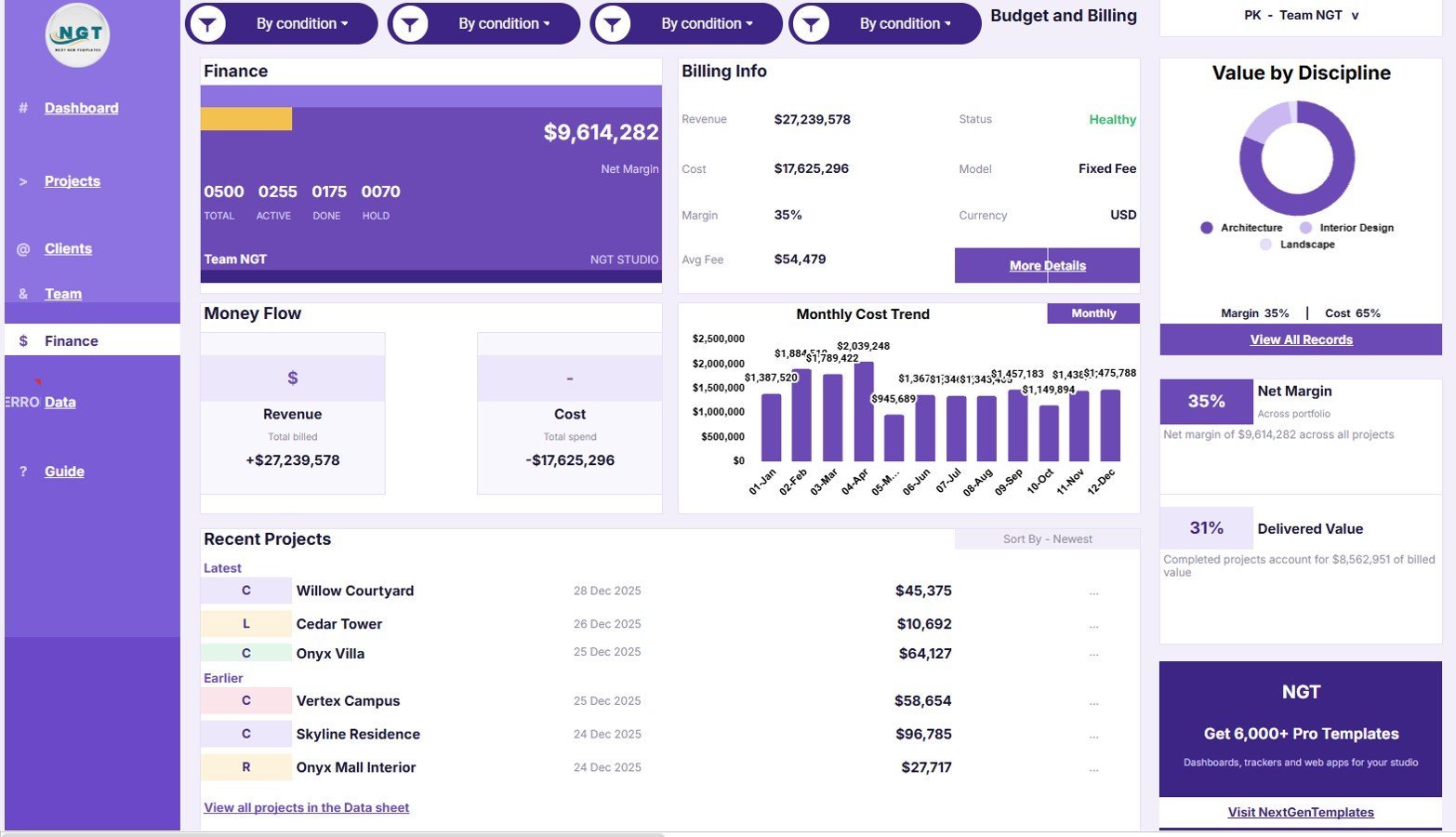This screenshot has height=837, width=1456.
Task: Click the 35% Net Margin badge
Action: 1207,402
